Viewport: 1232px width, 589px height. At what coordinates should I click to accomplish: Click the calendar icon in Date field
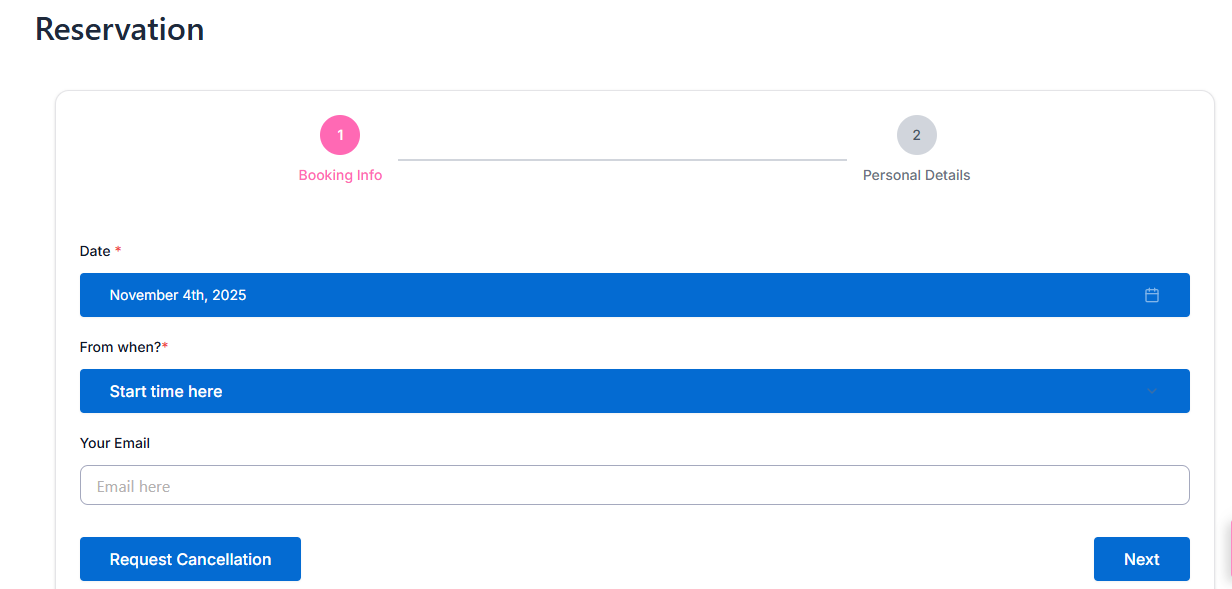(1151, 295)
